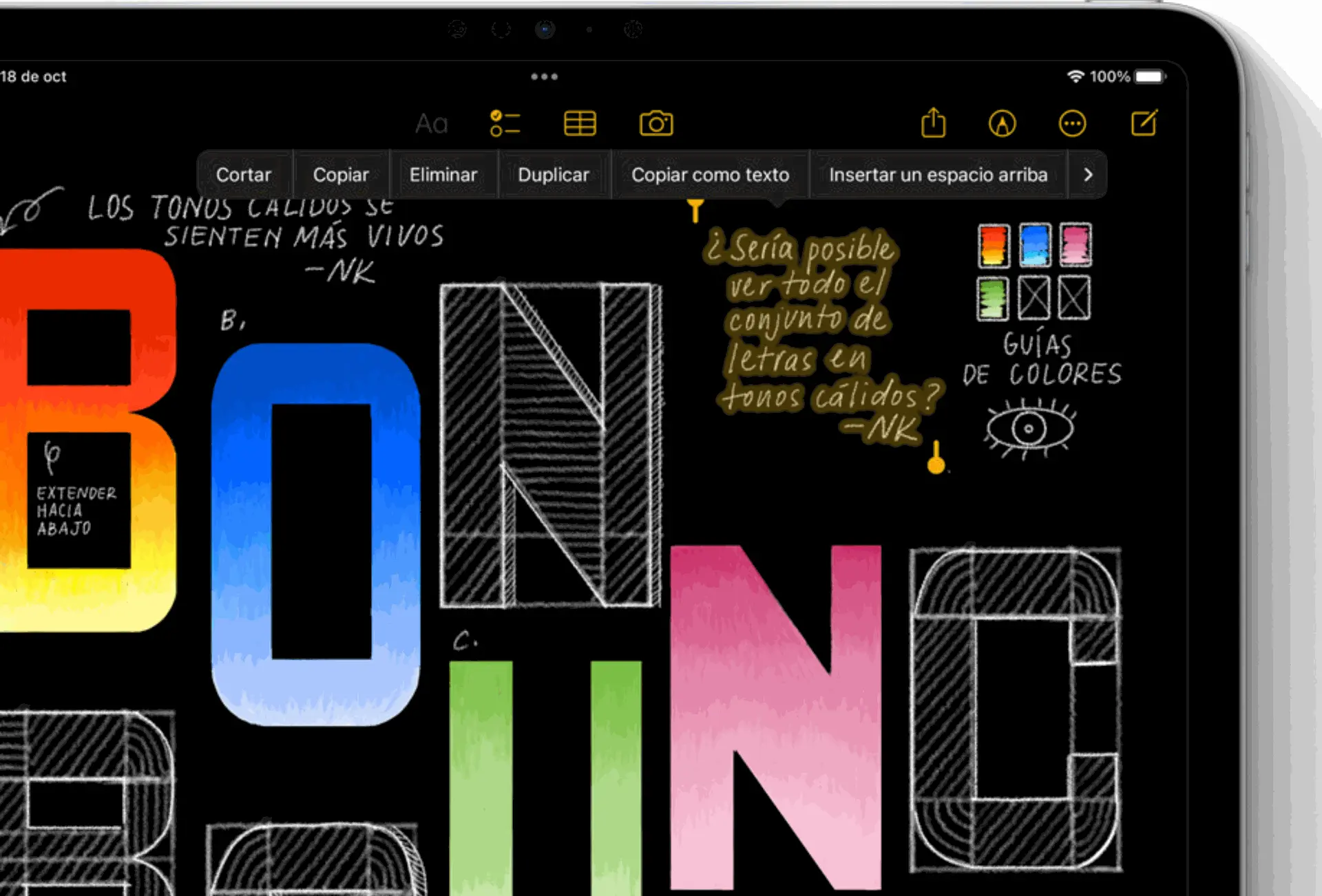Tap the lower selection handle of the handwriting

[x=936, y=458]
